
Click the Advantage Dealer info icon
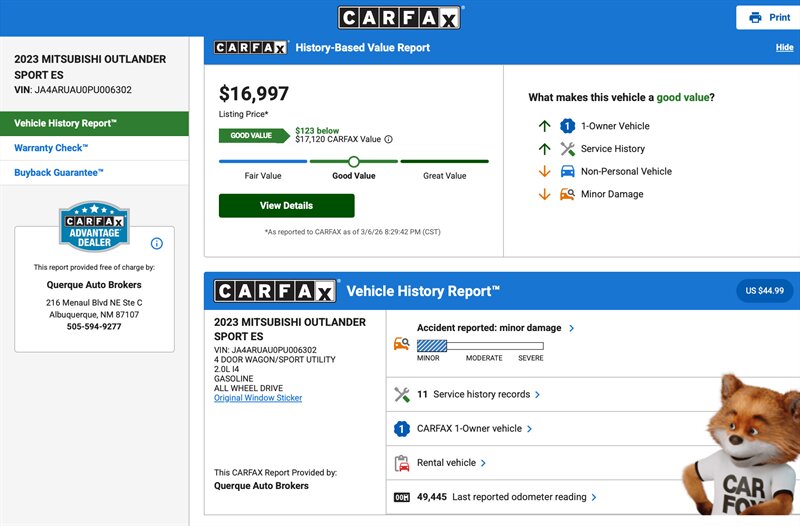click(x=156, y=243)
